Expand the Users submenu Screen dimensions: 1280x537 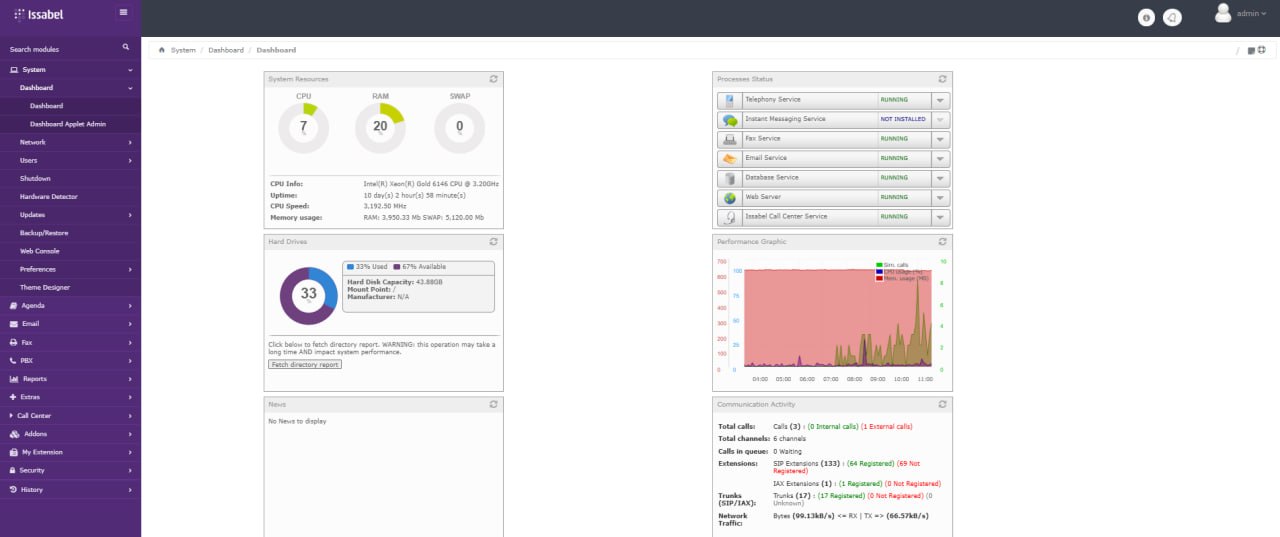pyautogui.click(x=70, y=160)
